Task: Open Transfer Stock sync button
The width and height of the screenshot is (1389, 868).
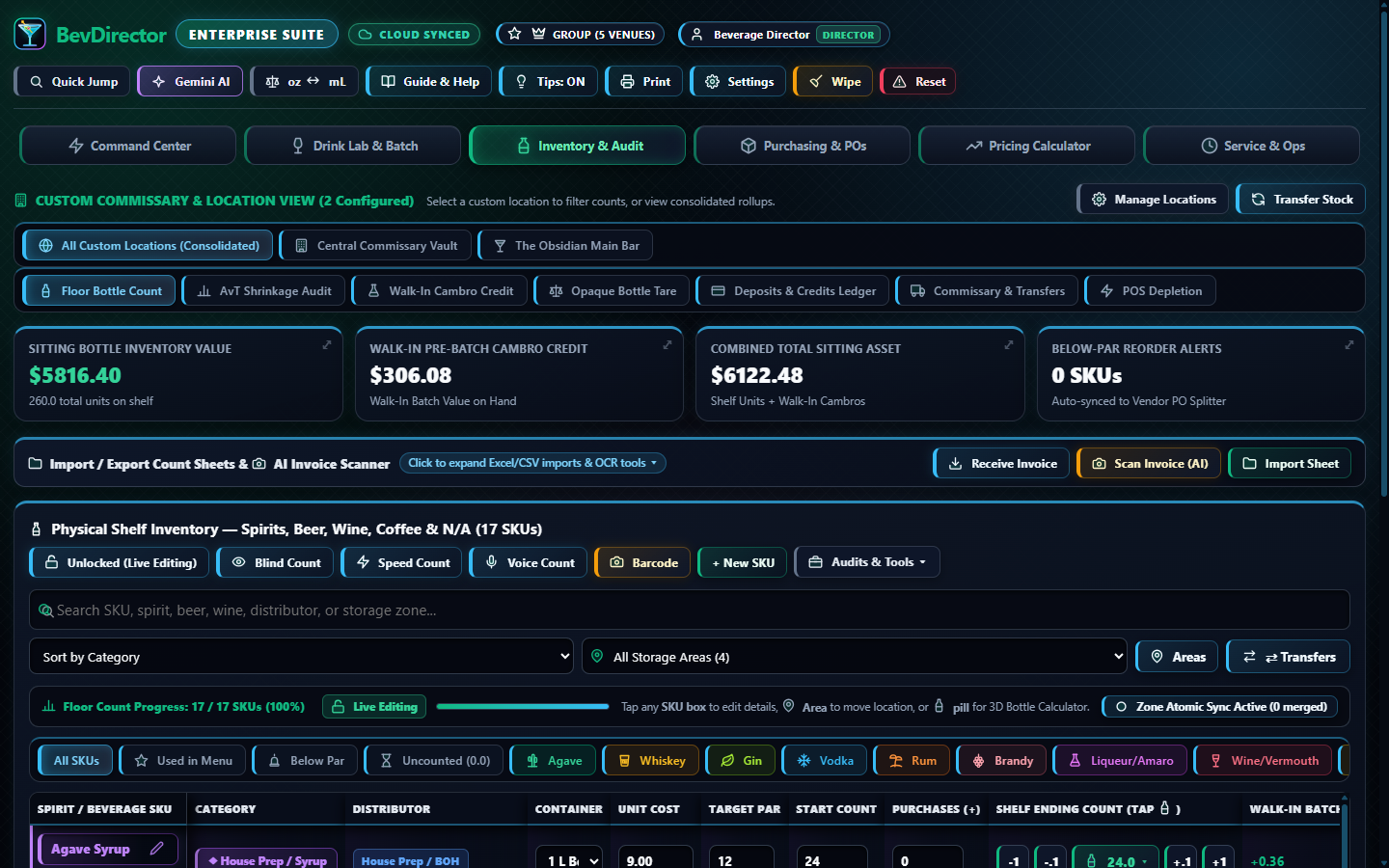Action: pos(1300,200)
